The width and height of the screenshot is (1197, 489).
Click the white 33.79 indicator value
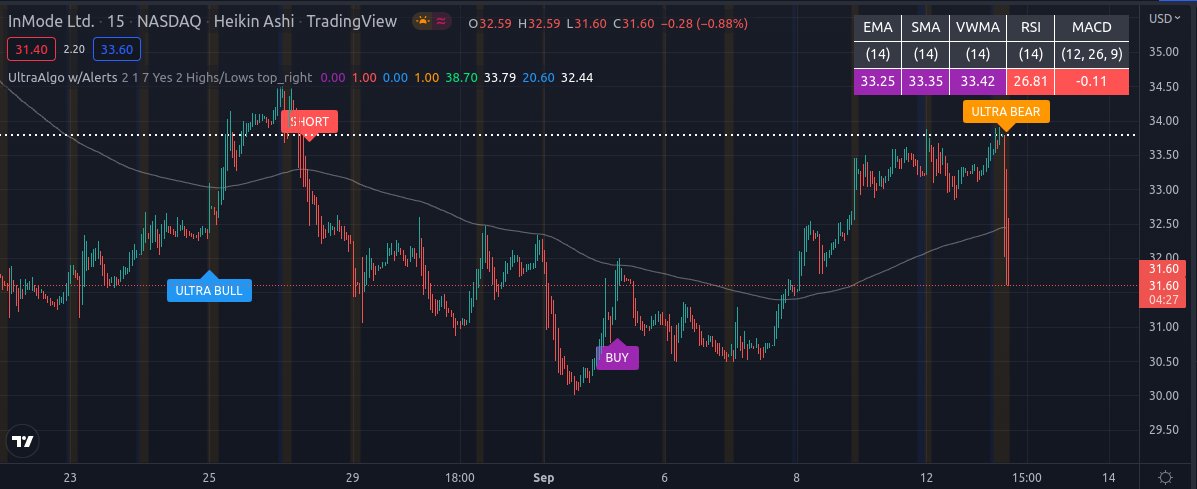click(x=499, y=77)
